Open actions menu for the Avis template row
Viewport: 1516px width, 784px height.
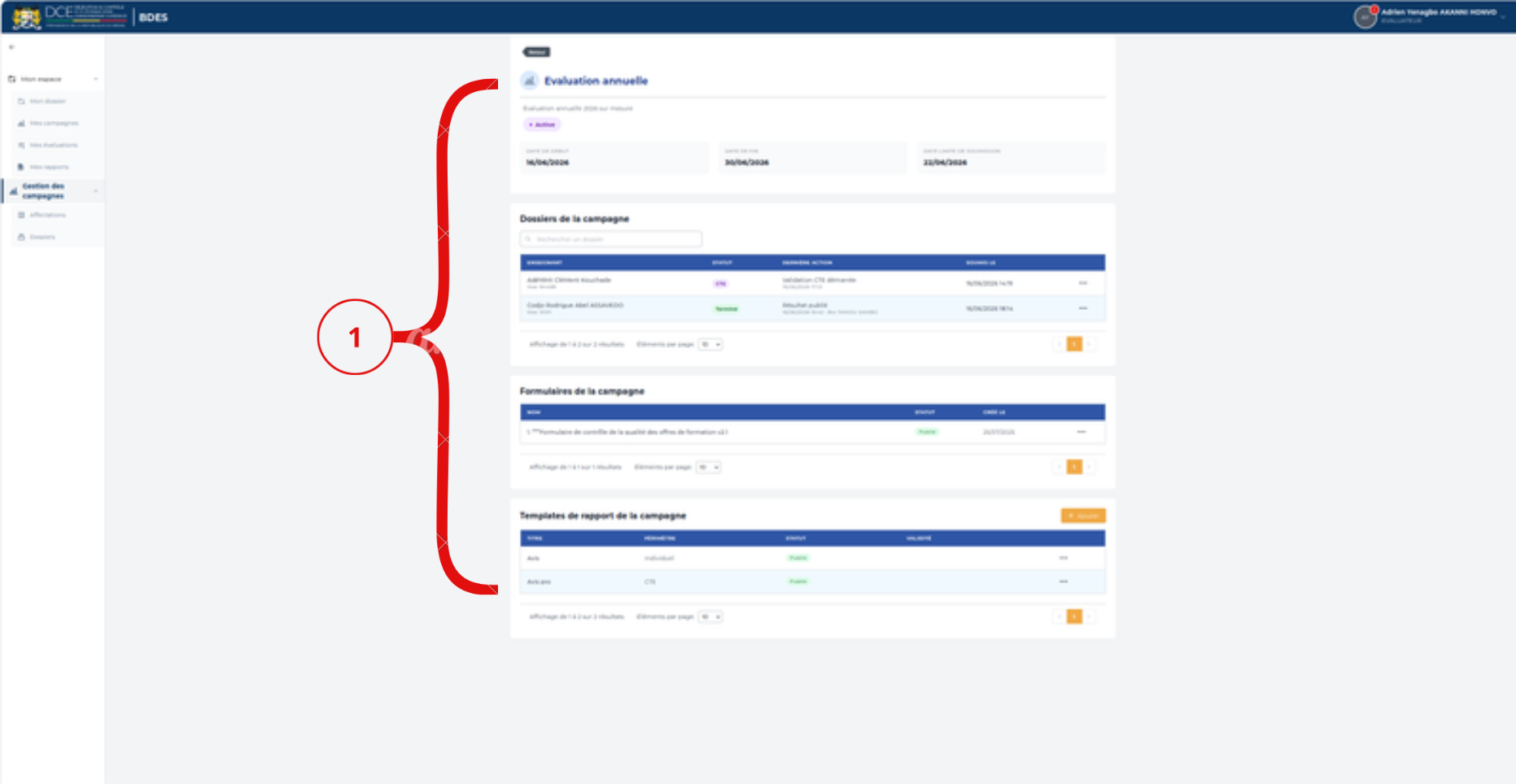[1064, 558]
